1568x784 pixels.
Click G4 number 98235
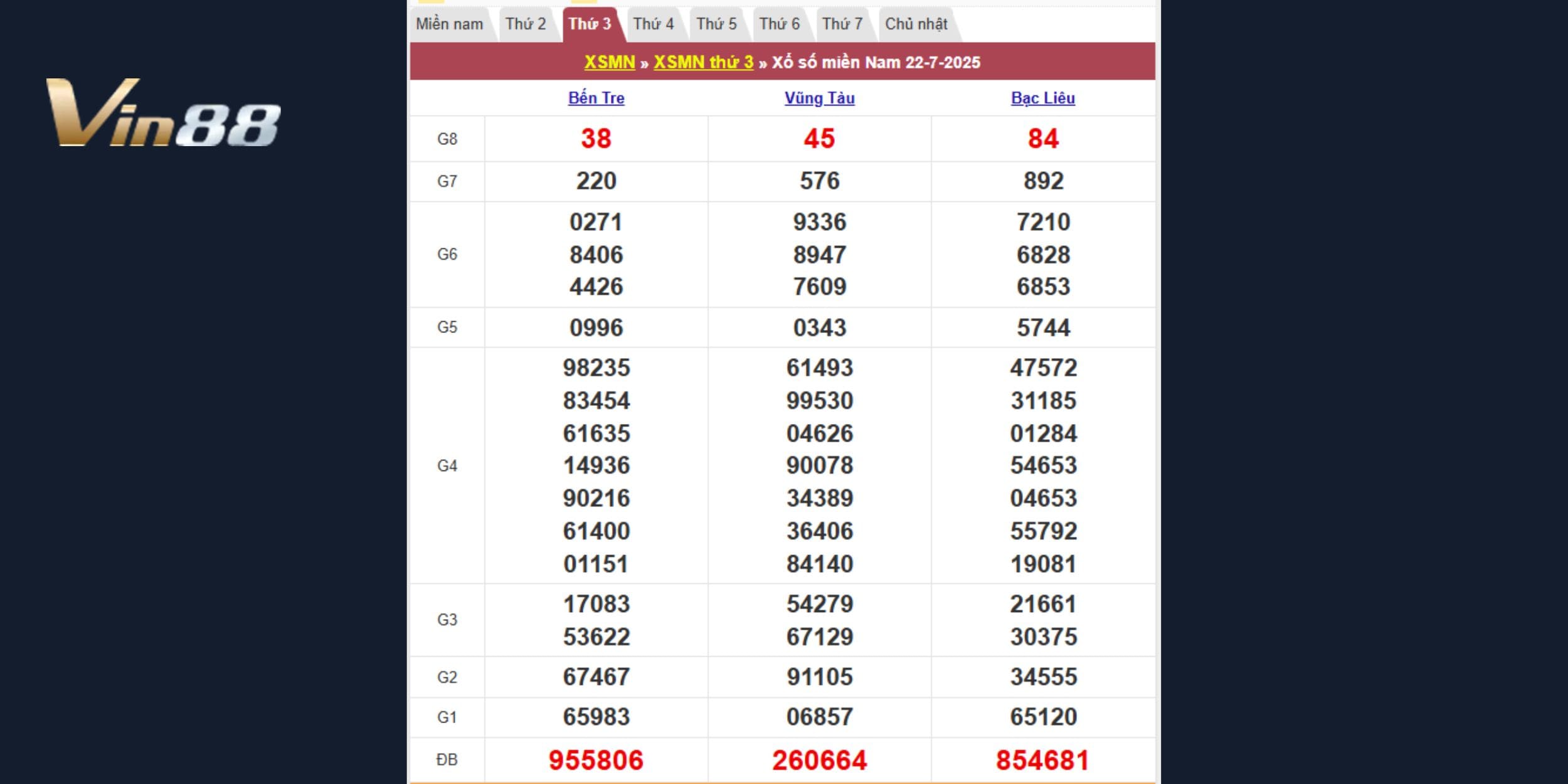(x=596, y=368)
